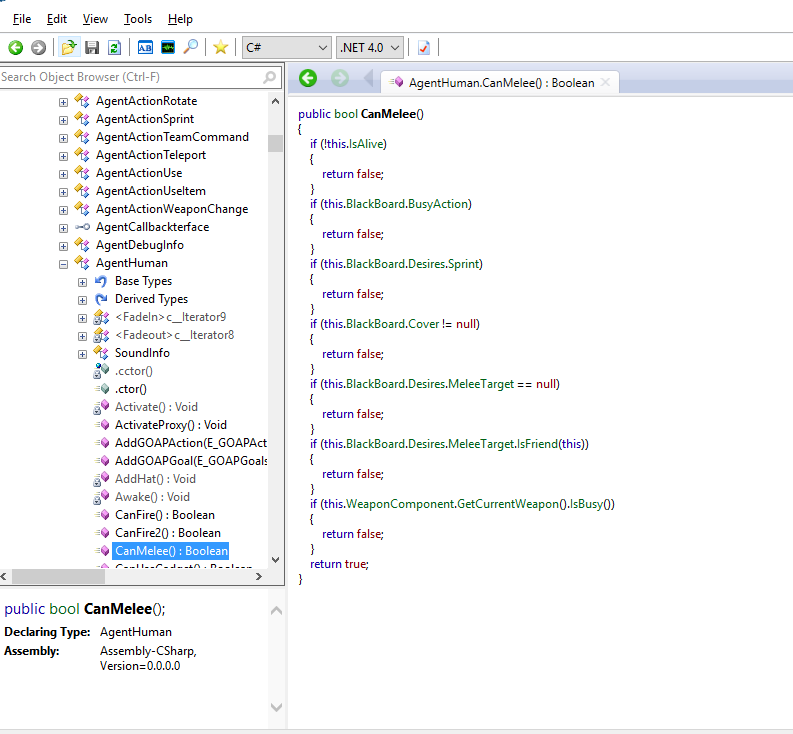This screenshot has height=734, width=793.
Task: Click the Search Object Browser input field
Action: pos(130,77)
